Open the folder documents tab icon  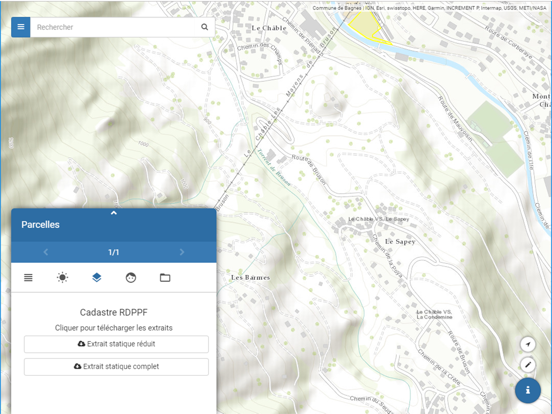pyautogui.click(x=165, y=278)
